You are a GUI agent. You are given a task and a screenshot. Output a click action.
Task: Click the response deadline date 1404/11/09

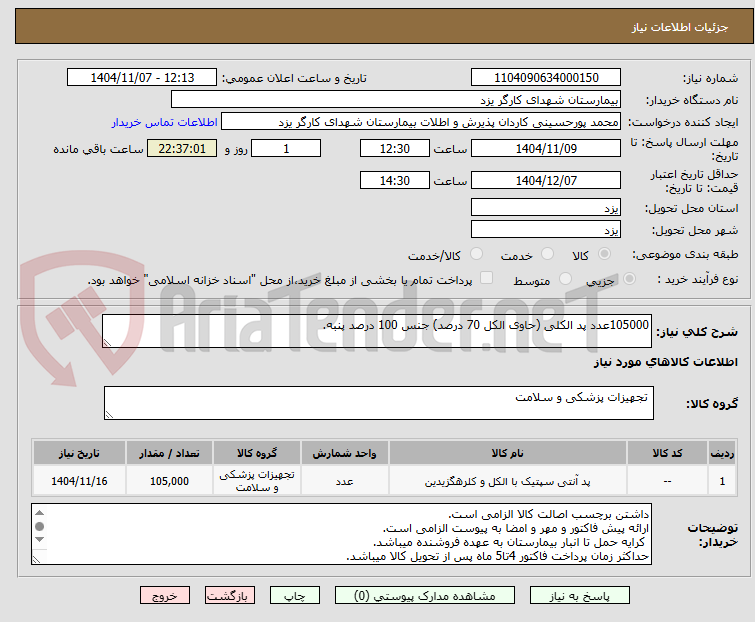tap(546, 148)
